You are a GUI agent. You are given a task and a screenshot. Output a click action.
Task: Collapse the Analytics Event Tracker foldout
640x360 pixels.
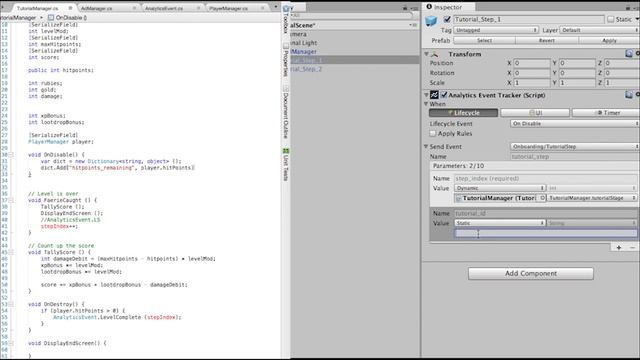pyautogui.click(x=427, y=95)
